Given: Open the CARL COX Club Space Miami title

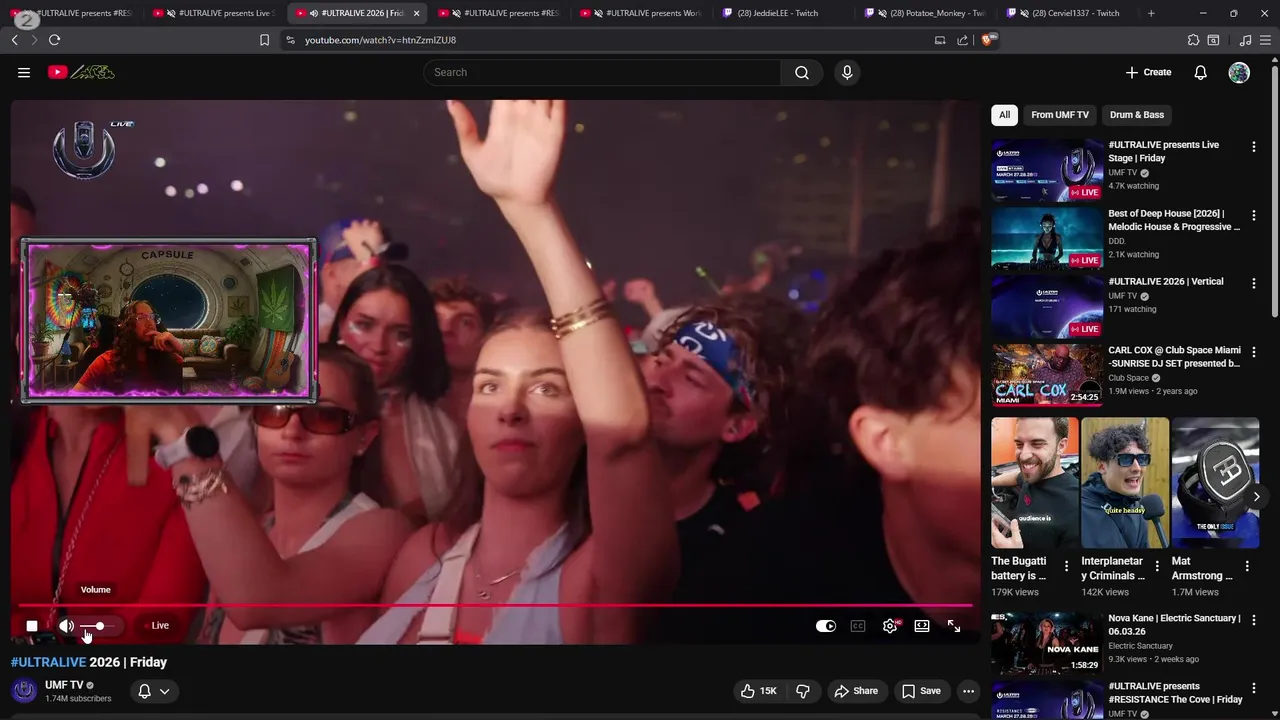Looking at the screenshot, I should coord(1174,357).
